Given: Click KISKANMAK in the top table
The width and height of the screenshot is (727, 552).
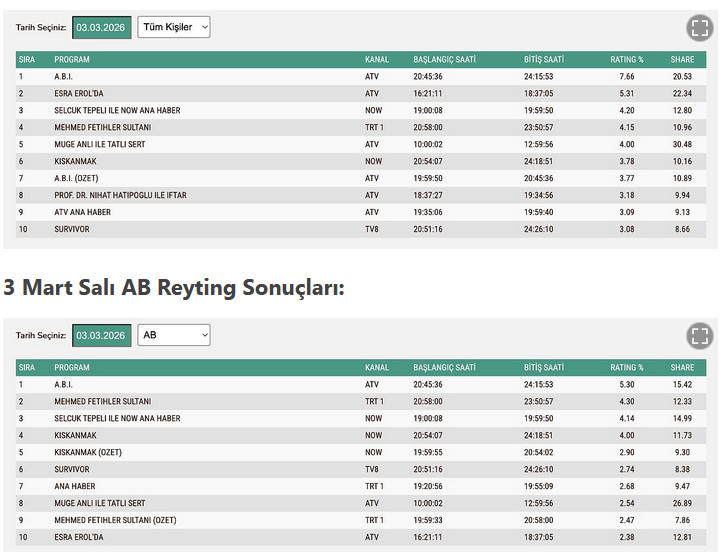Looking at the screenshot, I should 75,161.
